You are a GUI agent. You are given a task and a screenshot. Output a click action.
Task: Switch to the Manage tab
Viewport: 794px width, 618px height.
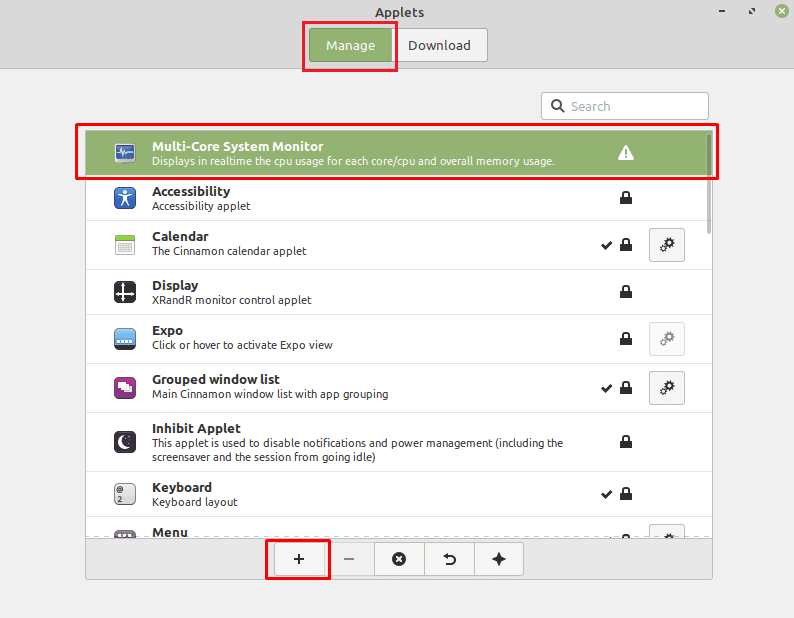350,46
